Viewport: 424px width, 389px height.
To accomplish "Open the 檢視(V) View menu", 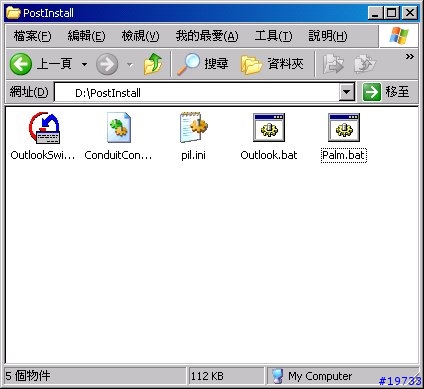I will click(x=140, y=36).
